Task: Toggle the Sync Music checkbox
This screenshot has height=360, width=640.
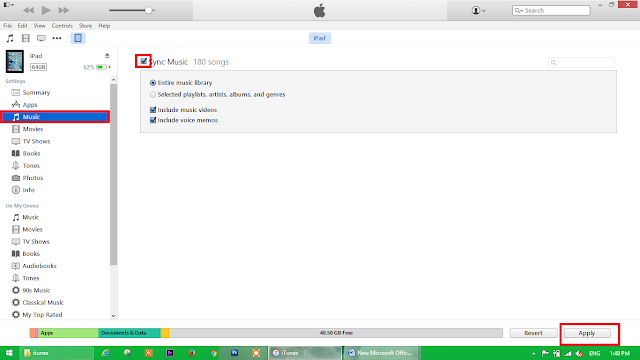Action: pyautogui.click(x=143, y=61)
